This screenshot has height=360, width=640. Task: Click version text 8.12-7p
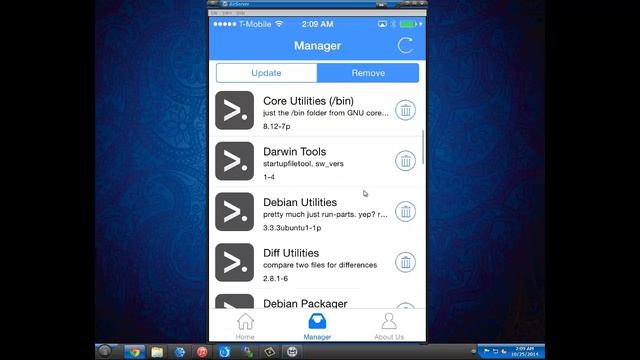pos(277,127)
